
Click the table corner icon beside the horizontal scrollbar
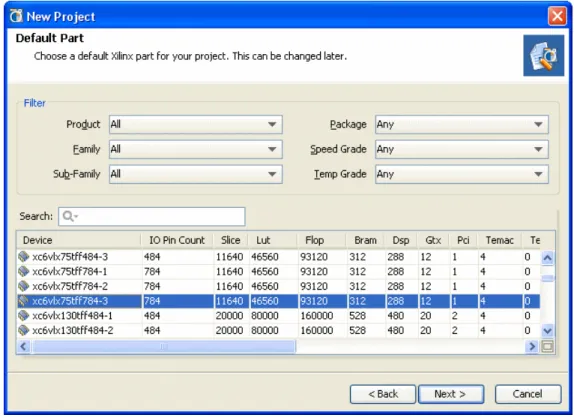(547, 346)
